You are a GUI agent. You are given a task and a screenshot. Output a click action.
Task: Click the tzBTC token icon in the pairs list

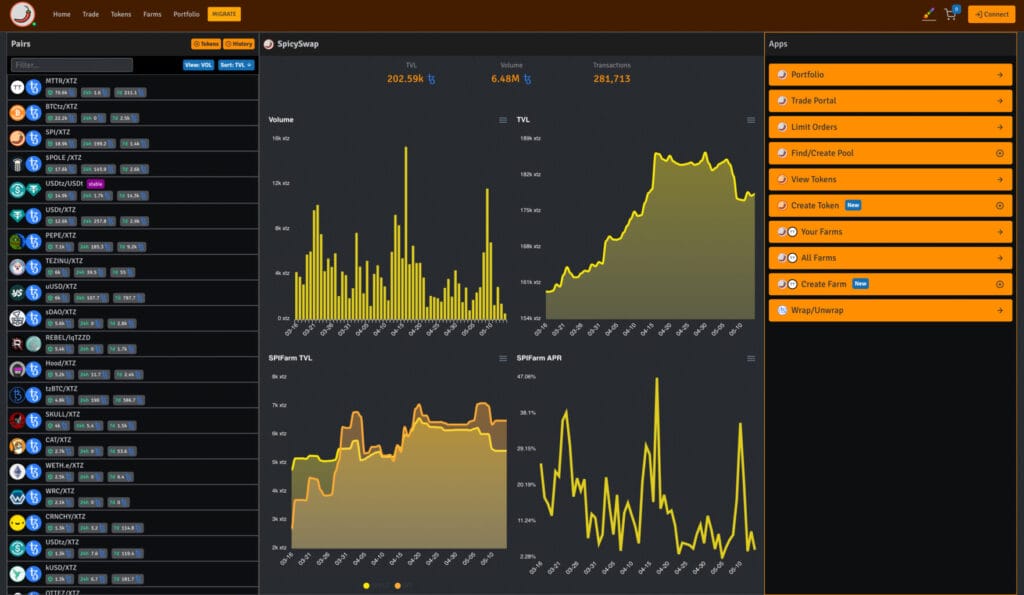tap(17, 394)
